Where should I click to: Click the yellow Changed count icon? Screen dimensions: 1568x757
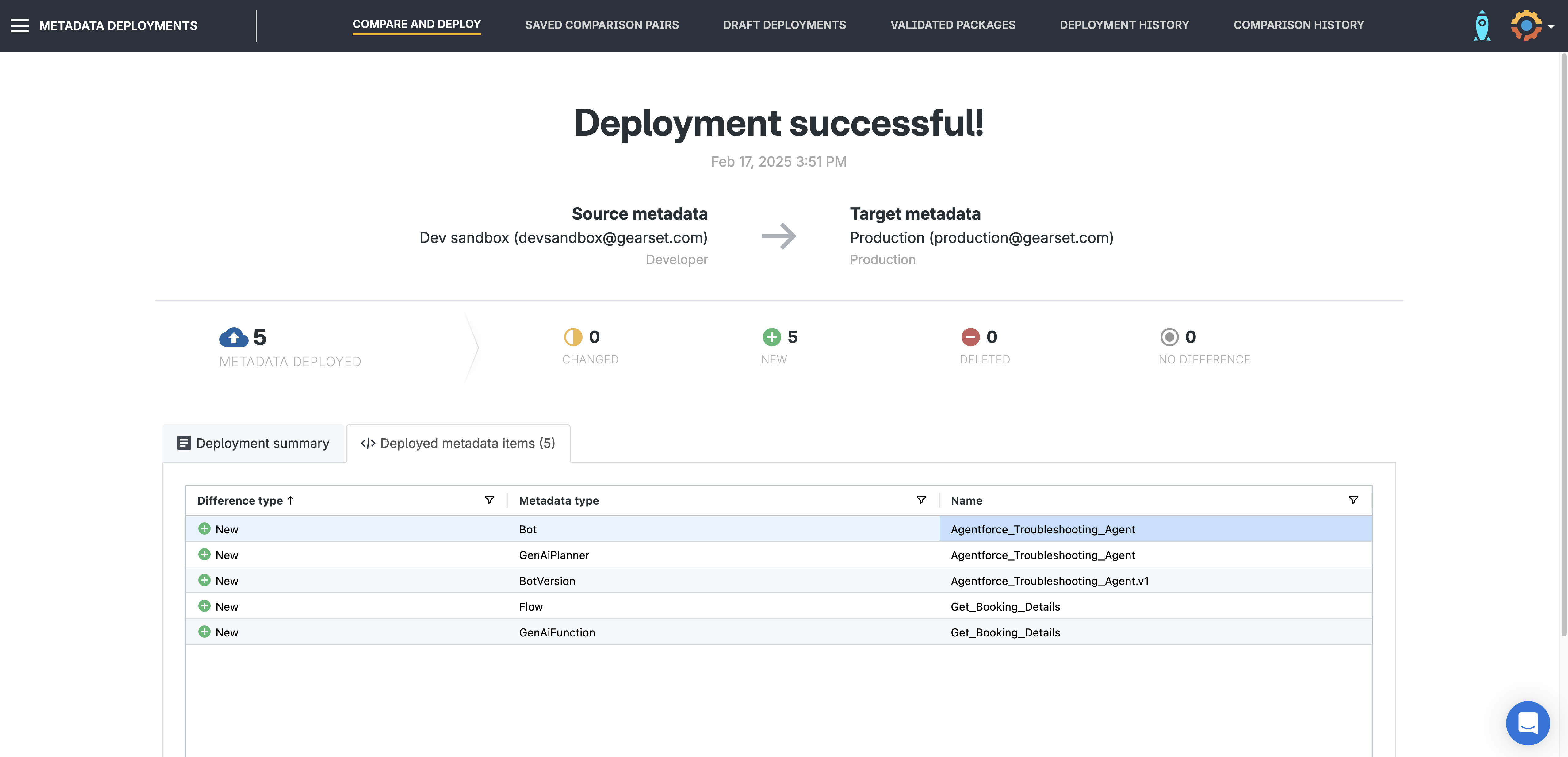coord(573,337)
